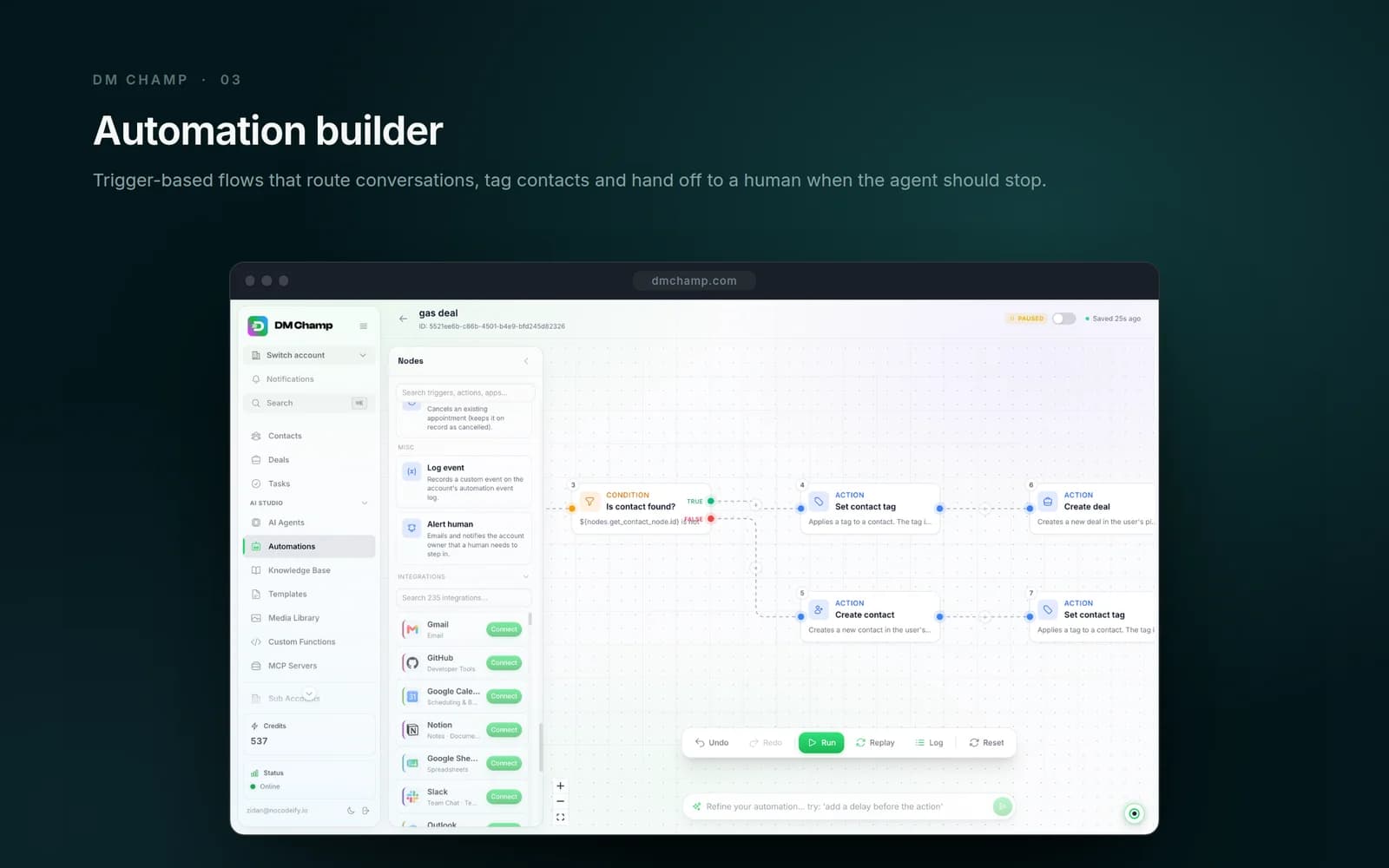The width and height of the screenshot is (1389, 868).
Task: Collapse the AI Studio section chevron
Action: coord(364,503)
